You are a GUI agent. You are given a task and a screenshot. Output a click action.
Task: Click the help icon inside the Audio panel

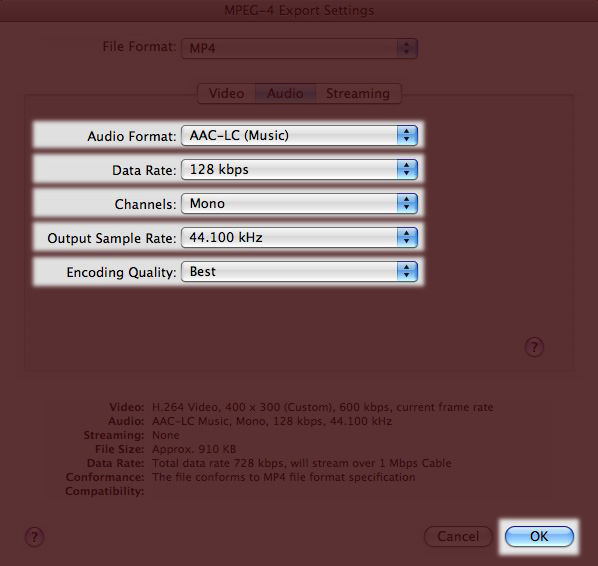(534, 347)
